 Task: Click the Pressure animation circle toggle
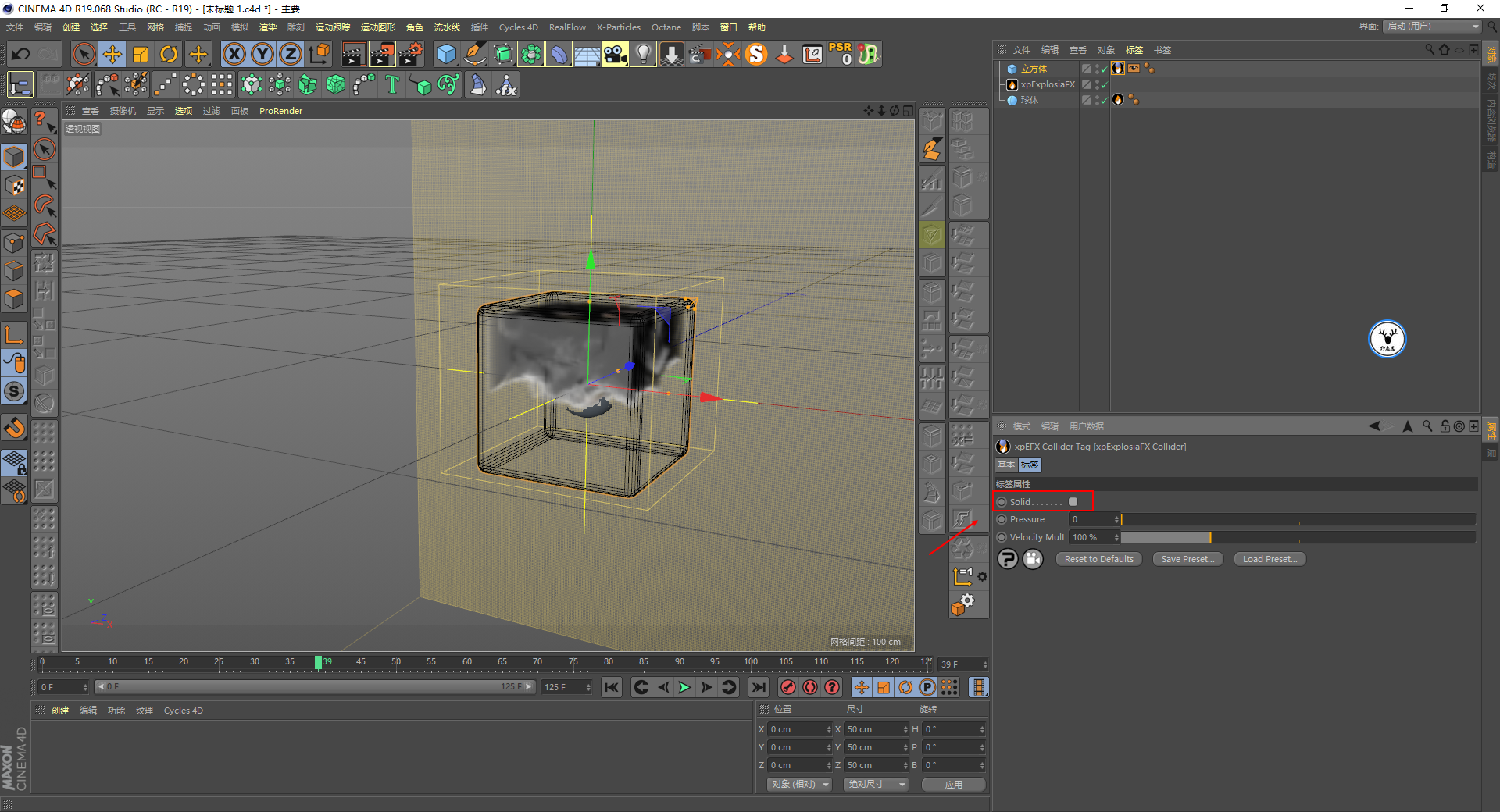1002,519
